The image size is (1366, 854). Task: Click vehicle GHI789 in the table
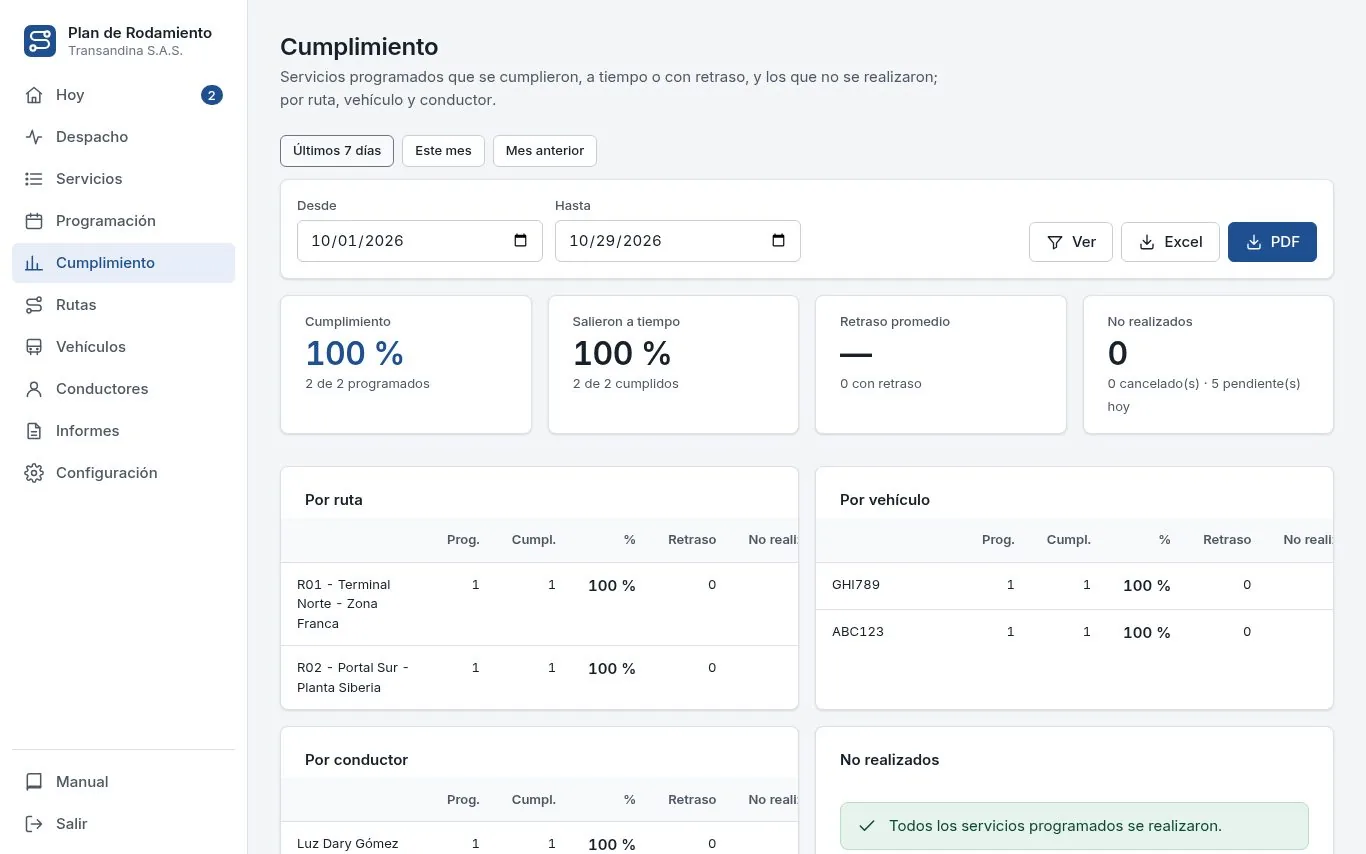pyautogui.click(x=856, y=585)
